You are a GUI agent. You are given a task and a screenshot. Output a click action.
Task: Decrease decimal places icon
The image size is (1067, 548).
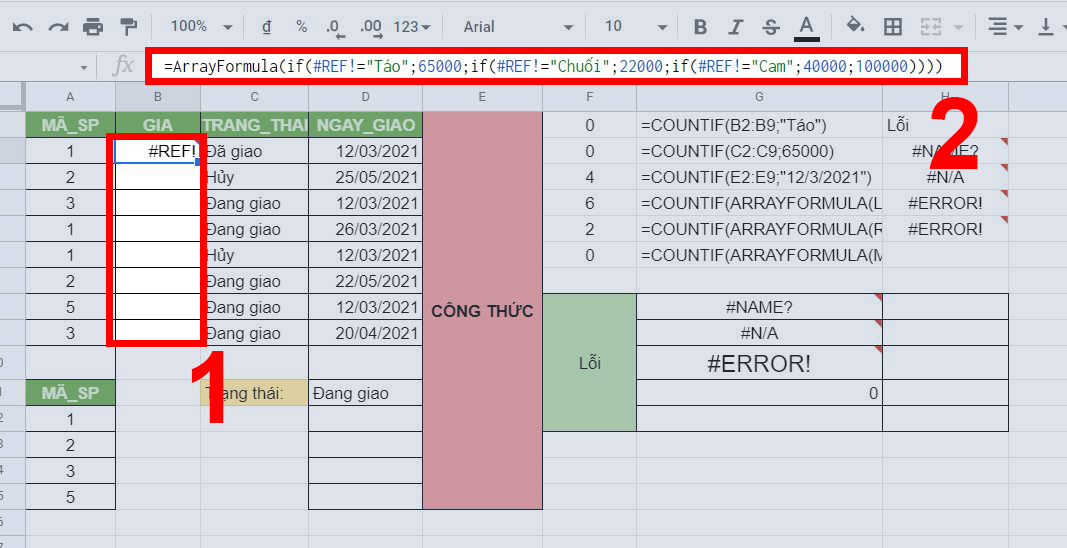[335, 27]
